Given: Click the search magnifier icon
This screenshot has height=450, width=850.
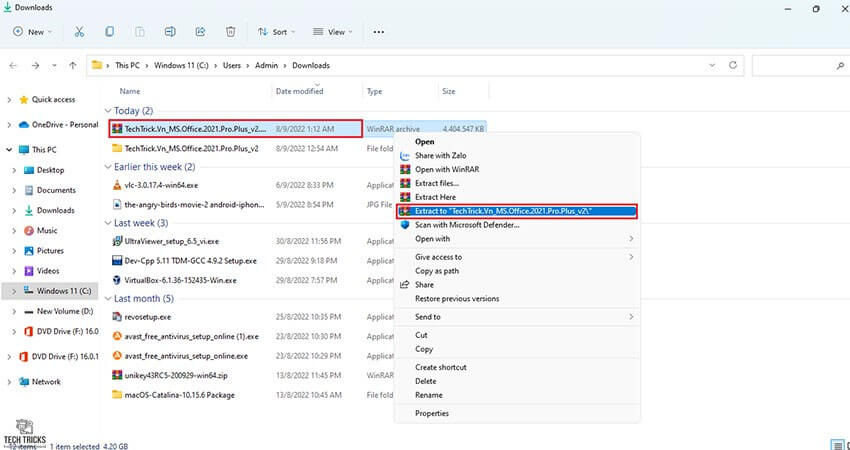Looking at the screenshot, I should coord(840,66).
